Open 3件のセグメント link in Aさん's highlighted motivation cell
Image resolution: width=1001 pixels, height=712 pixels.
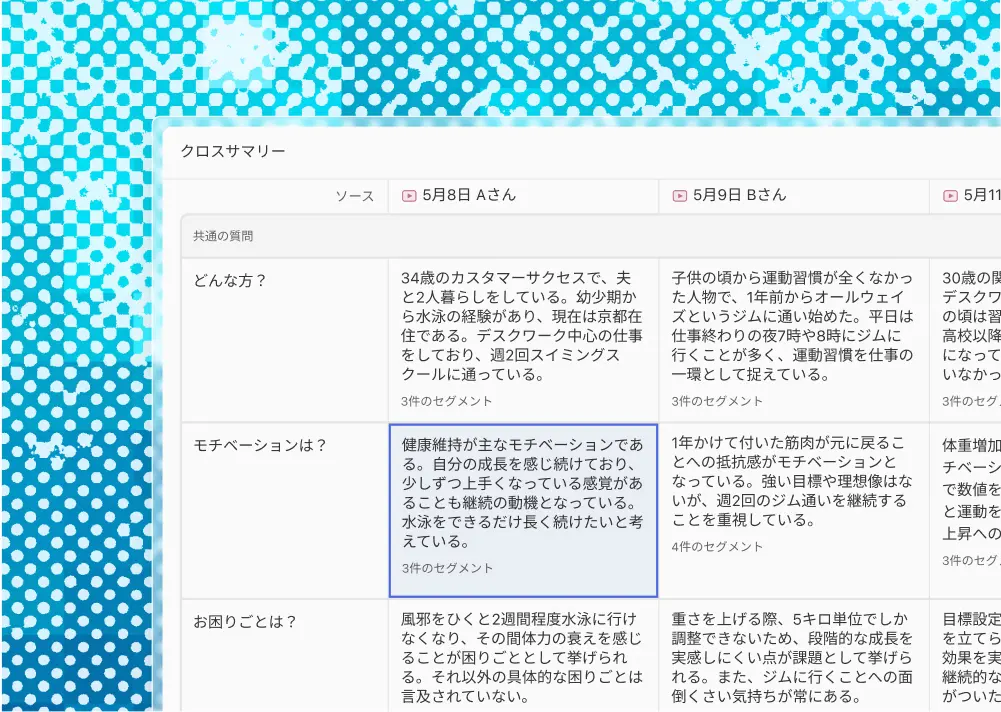(447, 568)
